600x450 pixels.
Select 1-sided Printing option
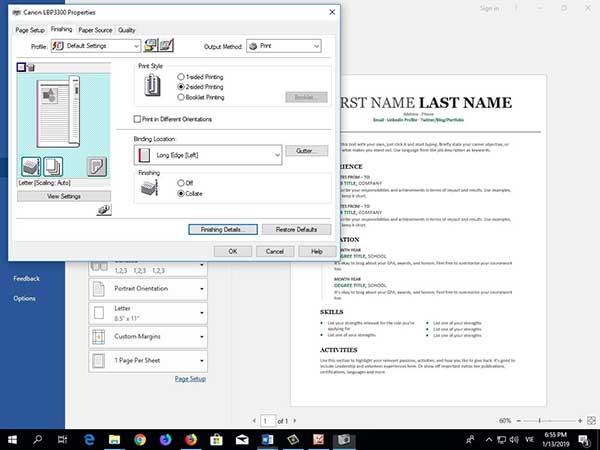pyautogui.click(x=201, y=77)
